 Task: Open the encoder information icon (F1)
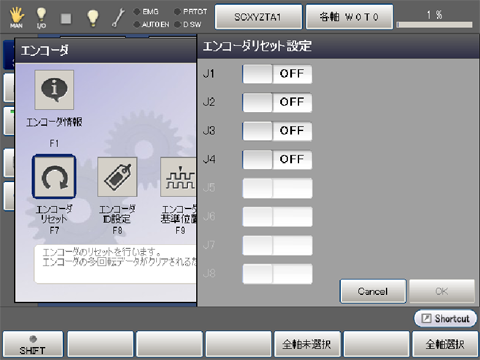[x=54, y=90]
